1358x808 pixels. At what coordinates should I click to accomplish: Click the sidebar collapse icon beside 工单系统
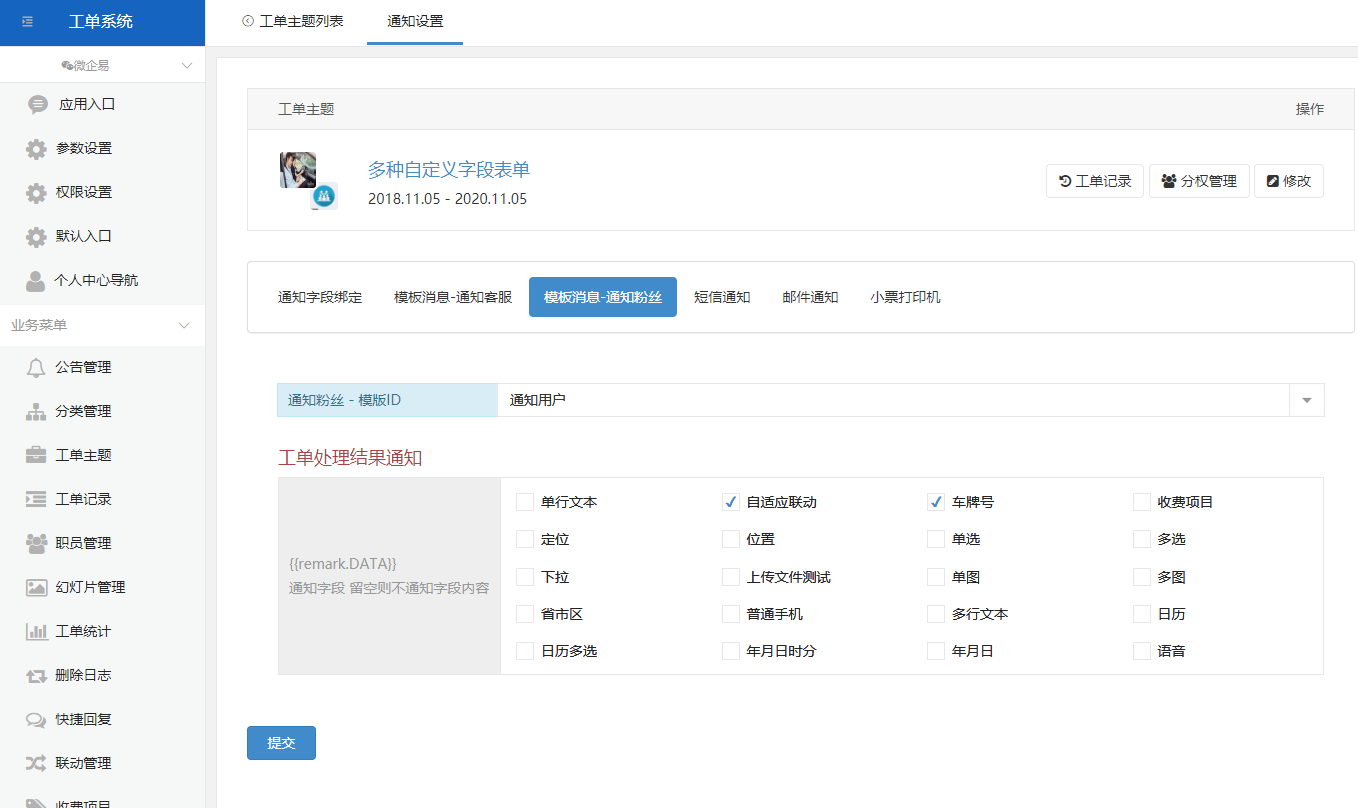(28, 22)
